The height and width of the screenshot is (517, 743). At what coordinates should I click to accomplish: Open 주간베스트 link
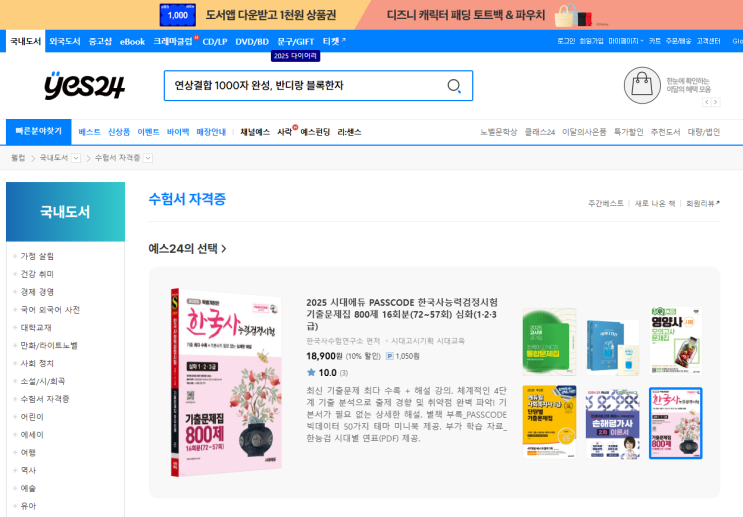(x=606, y=203)
